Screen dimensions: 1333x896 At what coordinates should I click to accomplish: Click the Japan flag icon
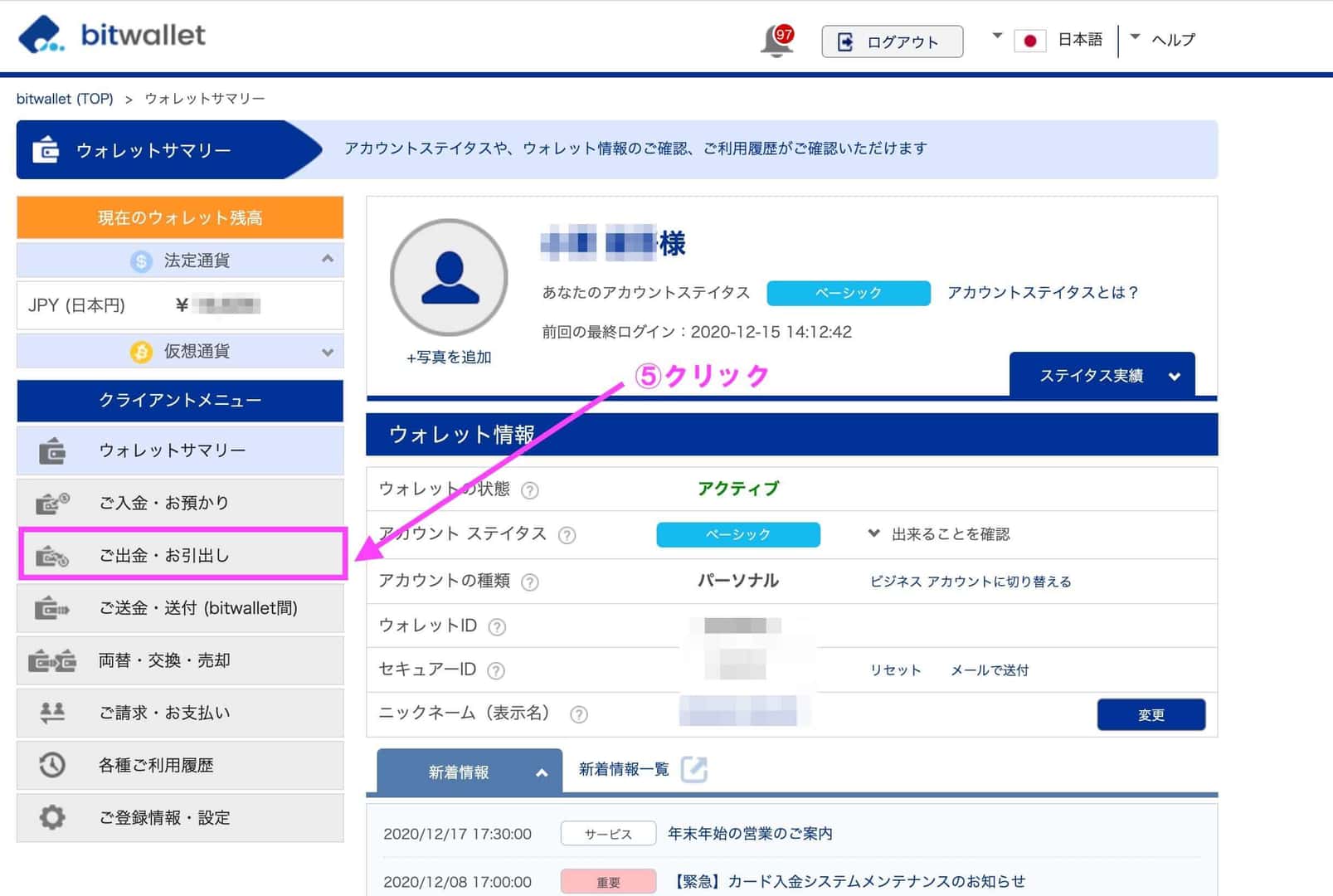(x=1029, y=41)
